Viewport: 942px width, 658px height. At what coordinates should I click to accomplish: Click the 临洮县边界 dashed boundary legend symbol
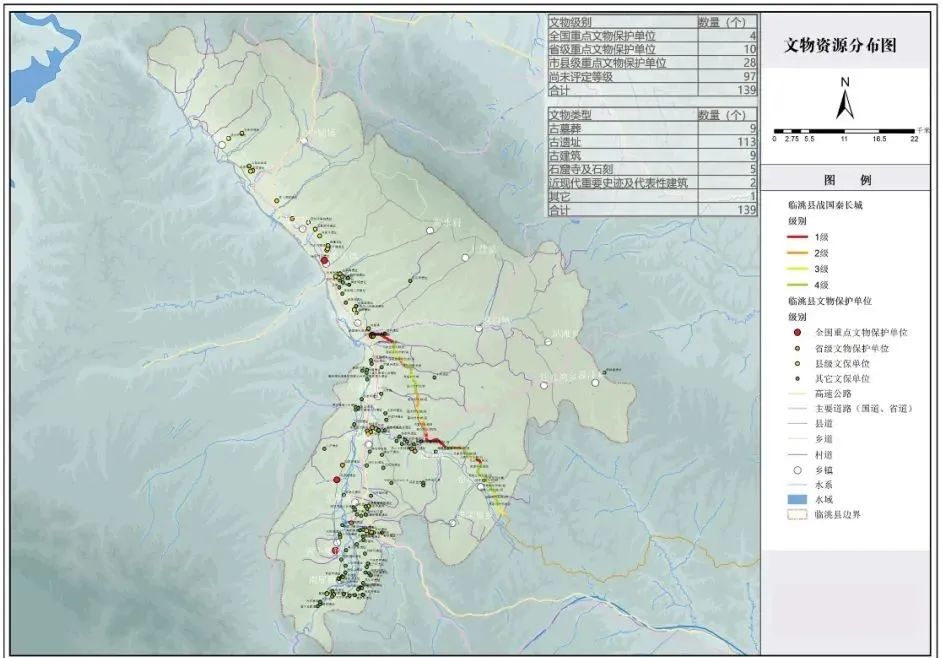(795, 514)
